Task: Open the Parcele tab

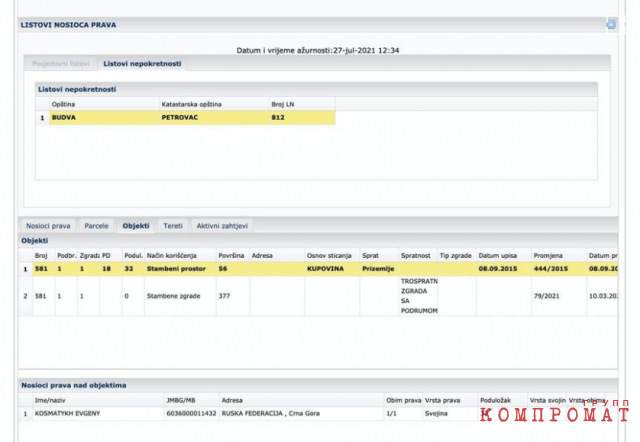Action: pos(97,226)
